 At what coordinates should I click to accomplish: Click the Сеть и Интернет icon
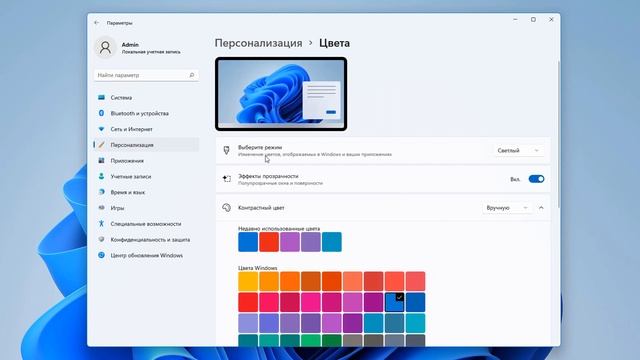point(101,129)
